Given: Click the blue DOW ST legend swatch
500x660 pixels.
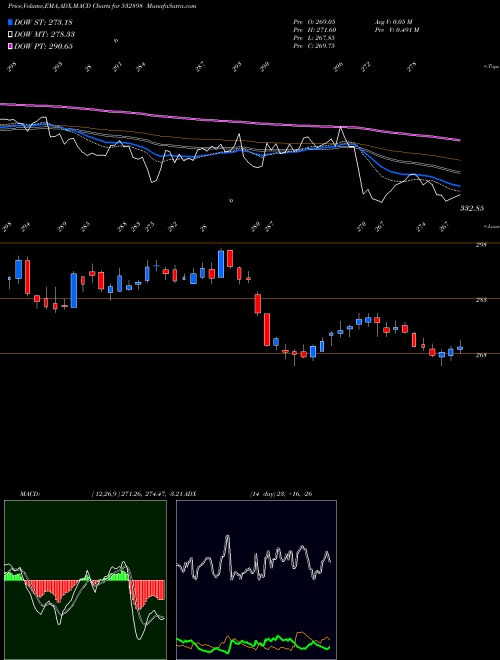Looking at the screenshot, I should 10,22.
